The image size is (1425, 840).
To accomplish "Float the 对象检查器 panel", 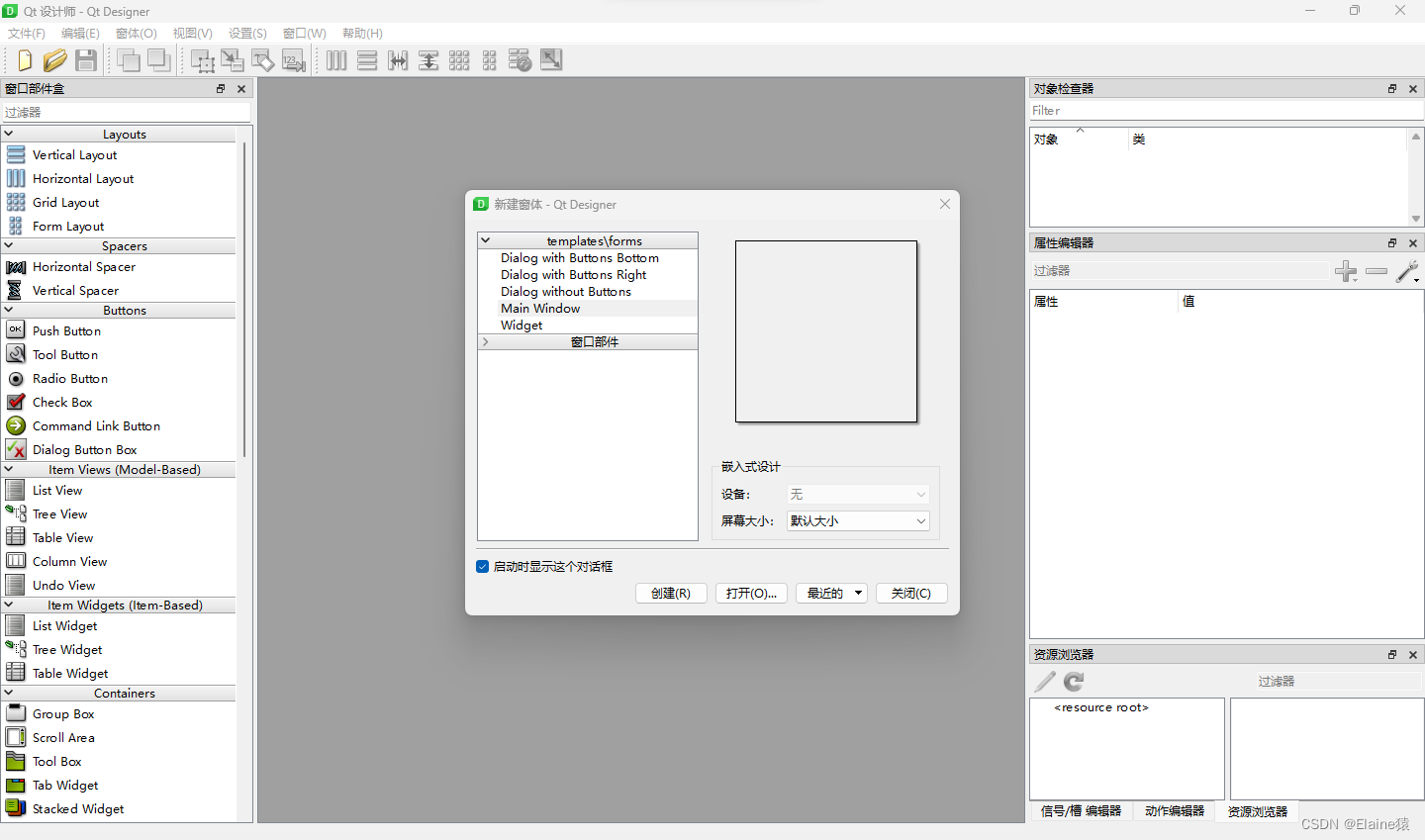I will [1392, 89].
